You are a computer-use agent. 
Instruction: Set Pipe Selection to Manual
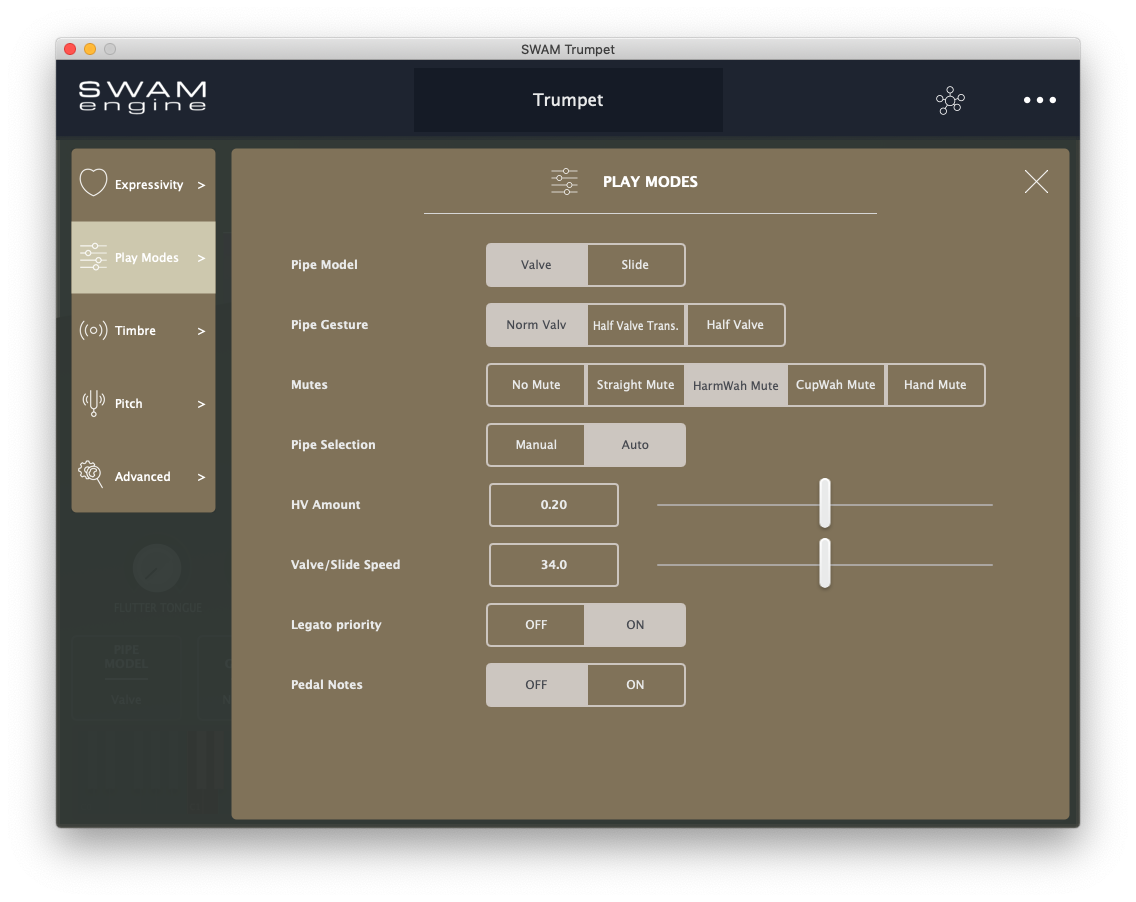[536, 446]
